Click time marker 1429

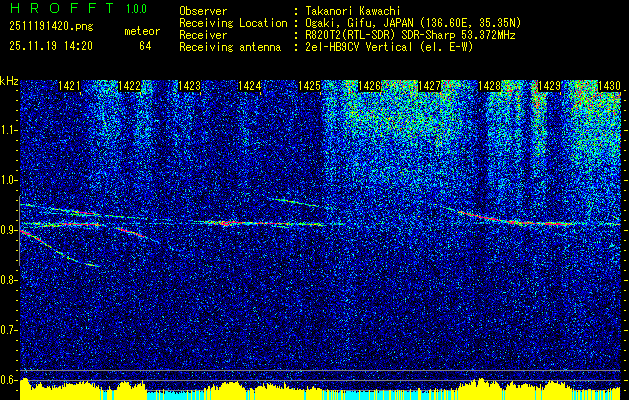550,86
